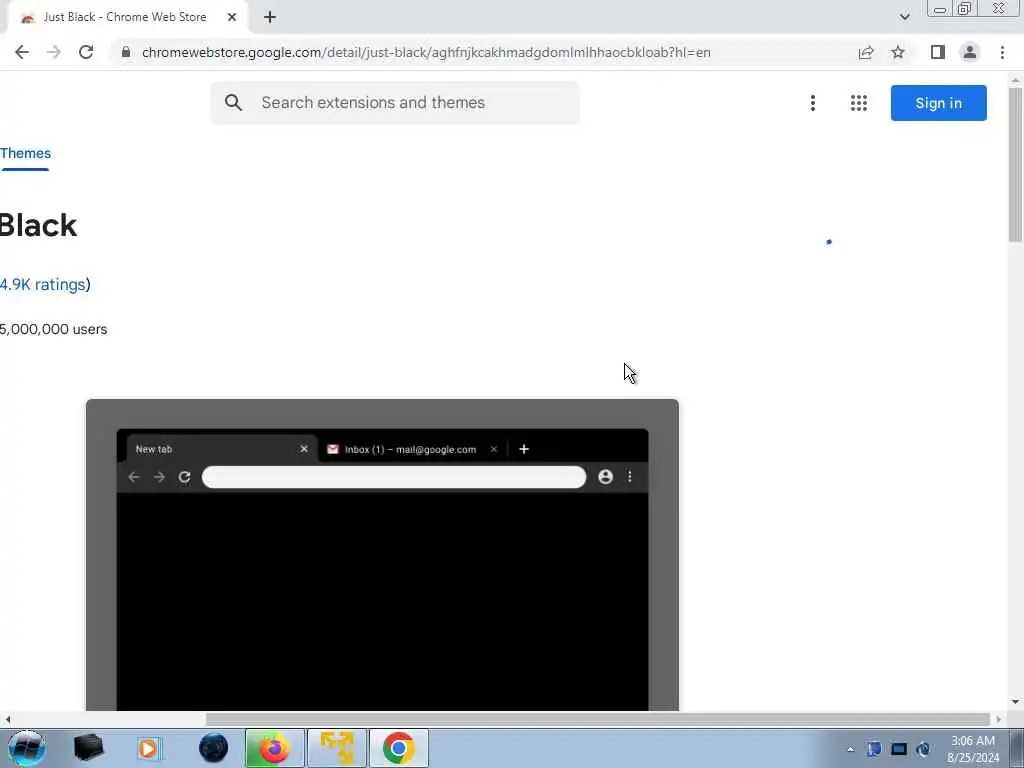Click the tray volume speaker icon
This screenshot has width=1024, height=768.
pos(923,749)
